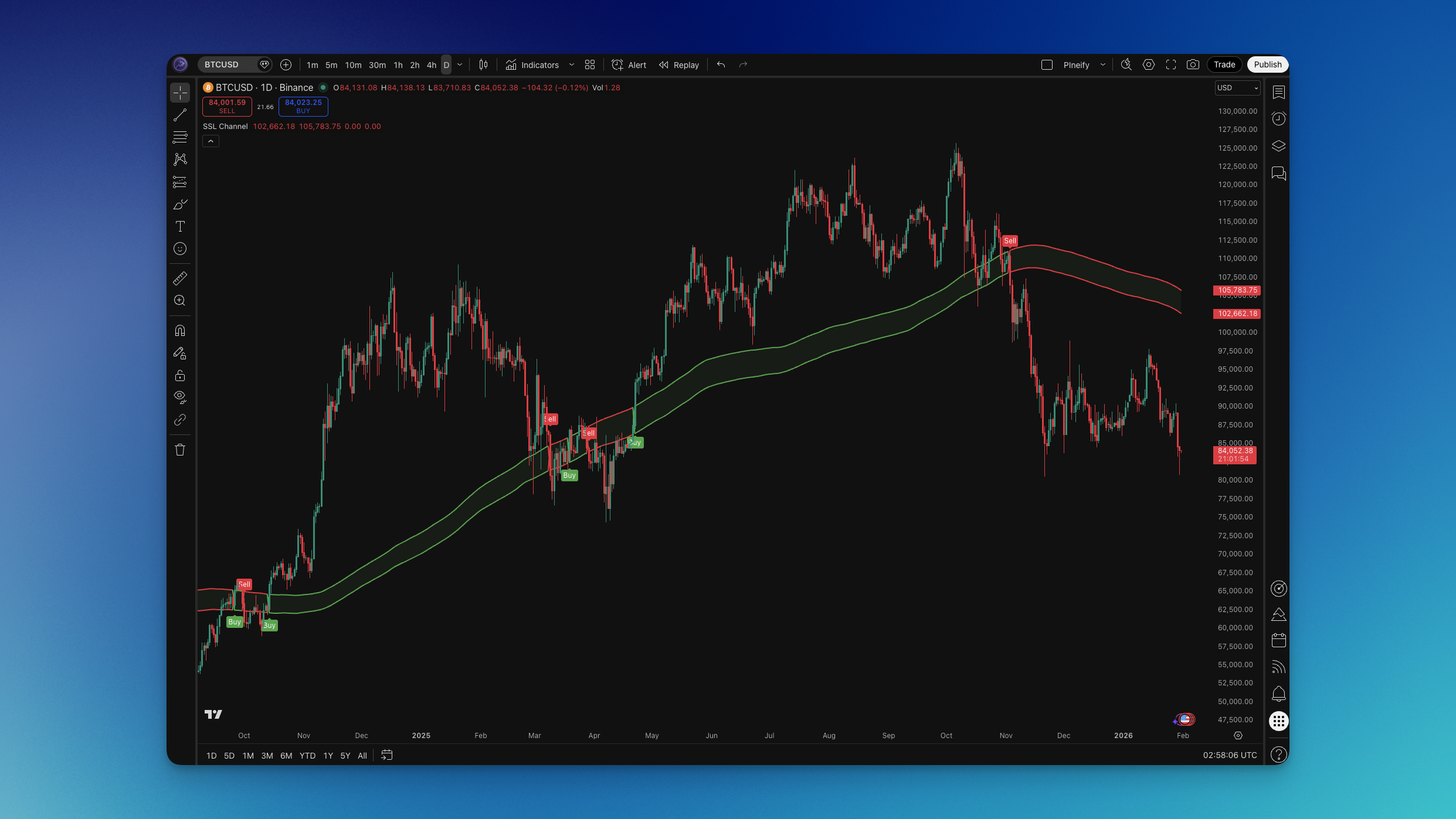Select the ruler Measure tool

pos(180,278)
